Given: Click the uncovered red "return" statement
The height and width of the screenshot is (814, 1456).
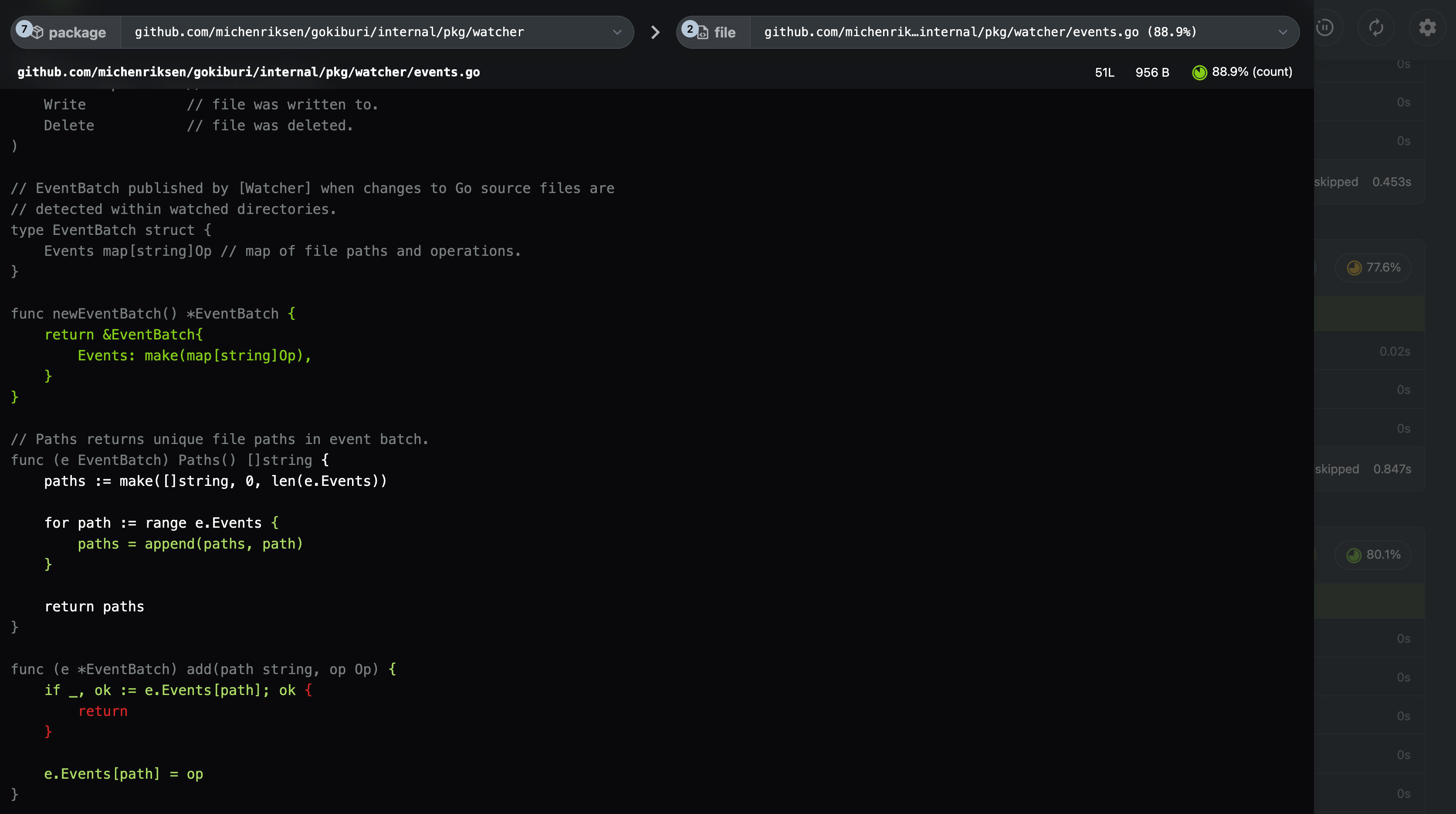Looking at the screenshot, I should point(102,711).
